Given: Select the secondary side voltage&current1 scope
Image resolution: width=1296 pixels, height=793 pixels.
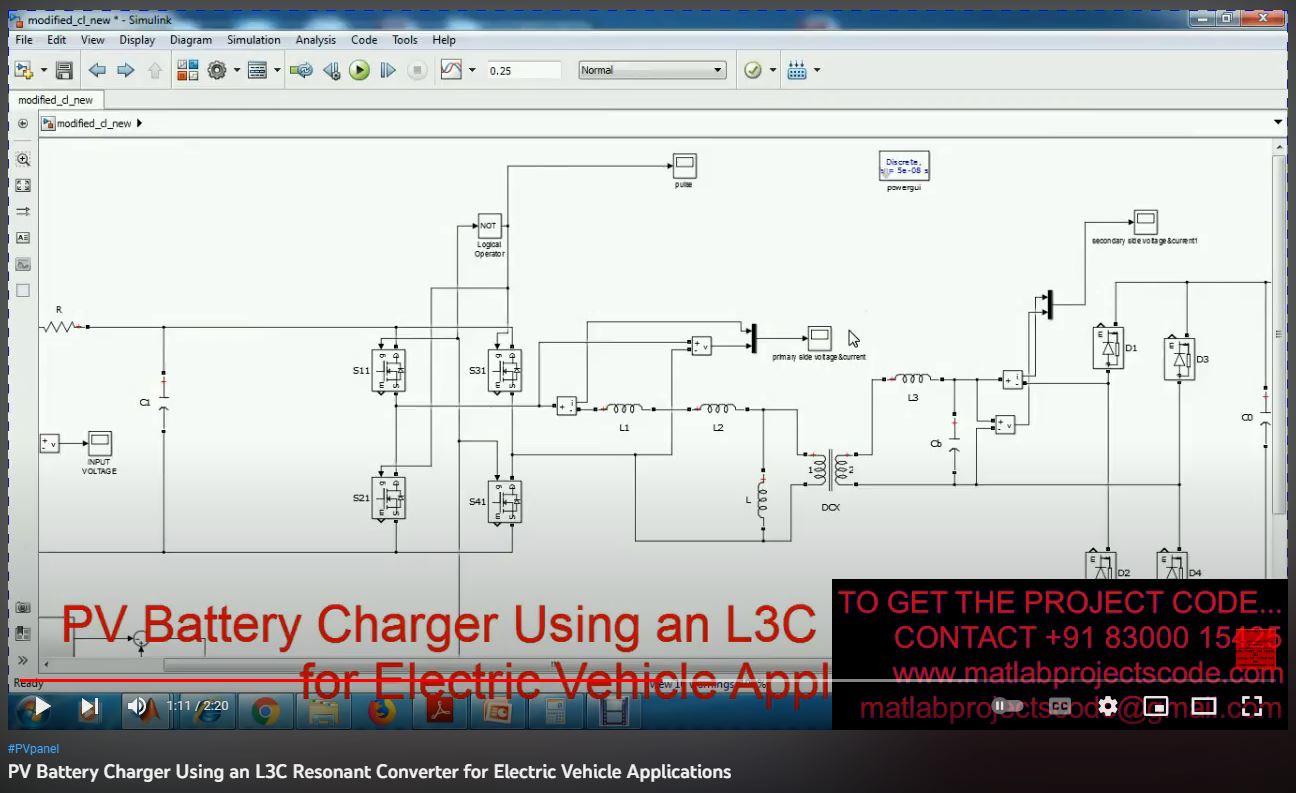Looking at the screenshot, I should point(1145,222).
